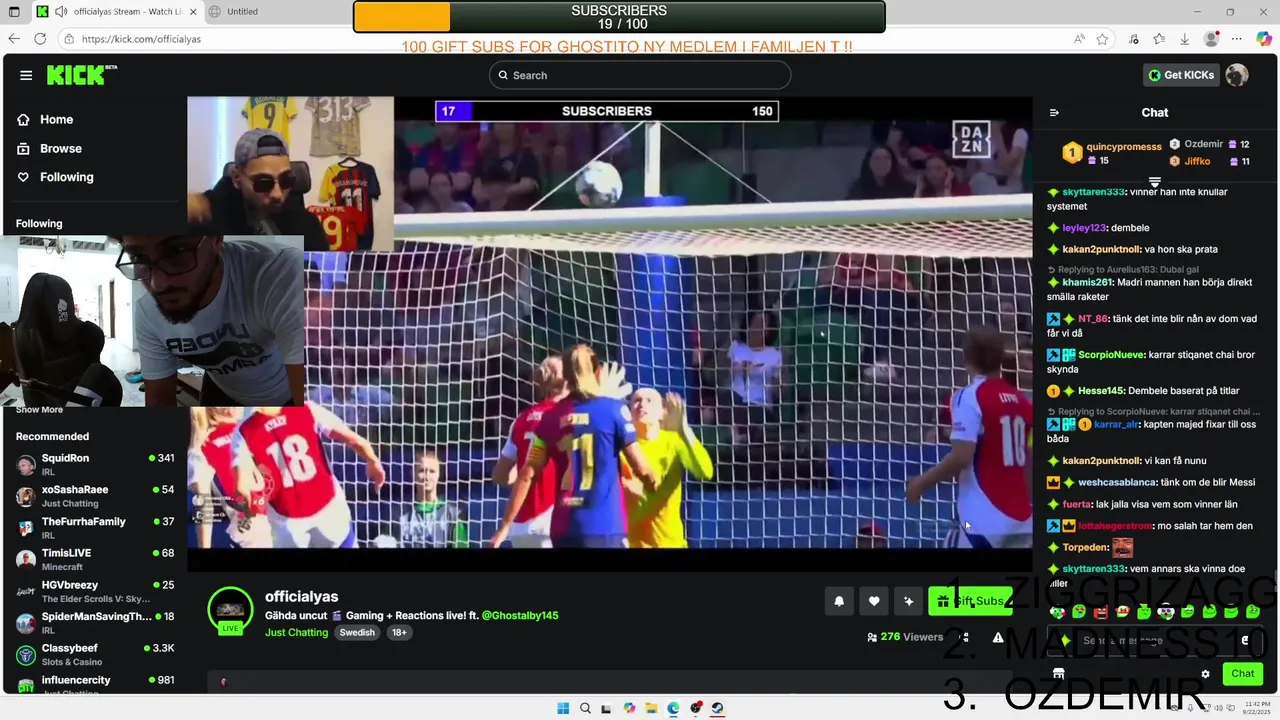The image size is (1280, 720).
Task: Click the Get KICKs button
Action: click(1181, 75)
